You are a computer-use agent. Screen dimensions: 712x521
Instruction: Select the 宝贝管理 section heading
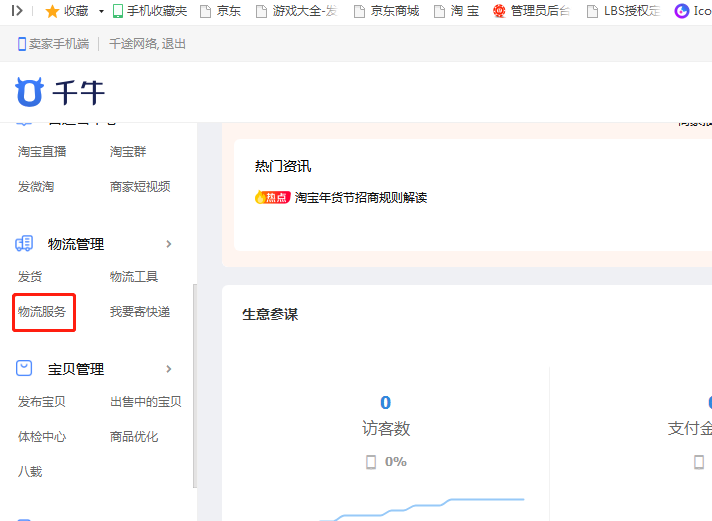coord(76,369)
